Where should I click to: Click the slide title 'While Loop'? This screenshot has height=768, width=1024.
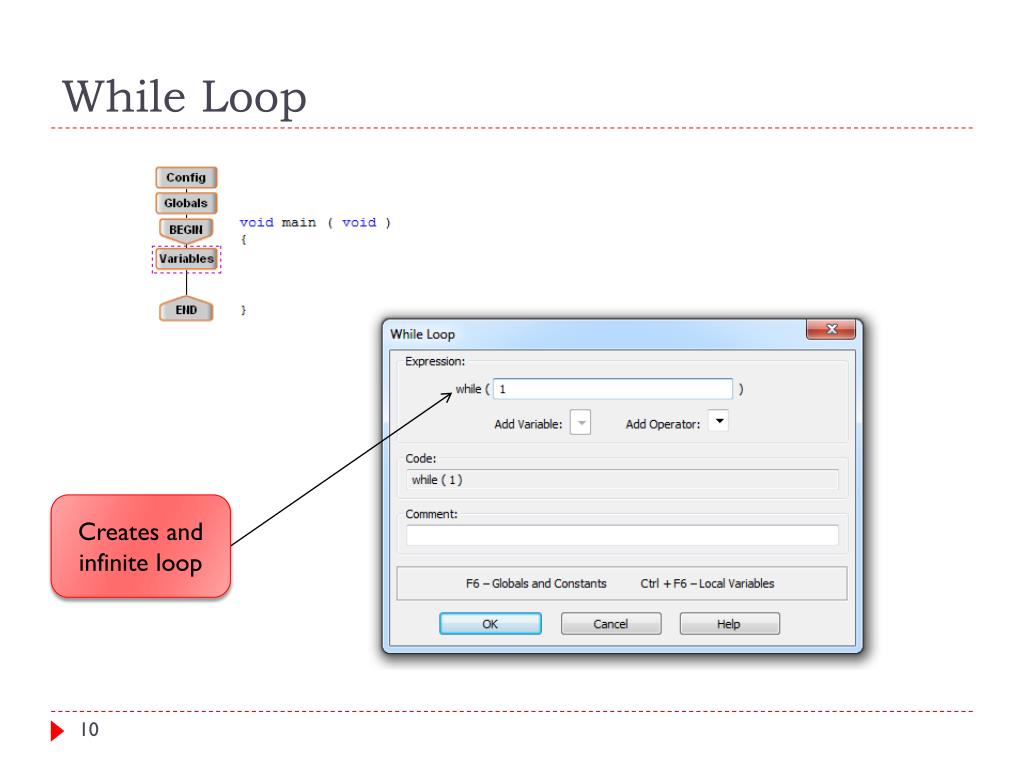click(x=184, y=97)
